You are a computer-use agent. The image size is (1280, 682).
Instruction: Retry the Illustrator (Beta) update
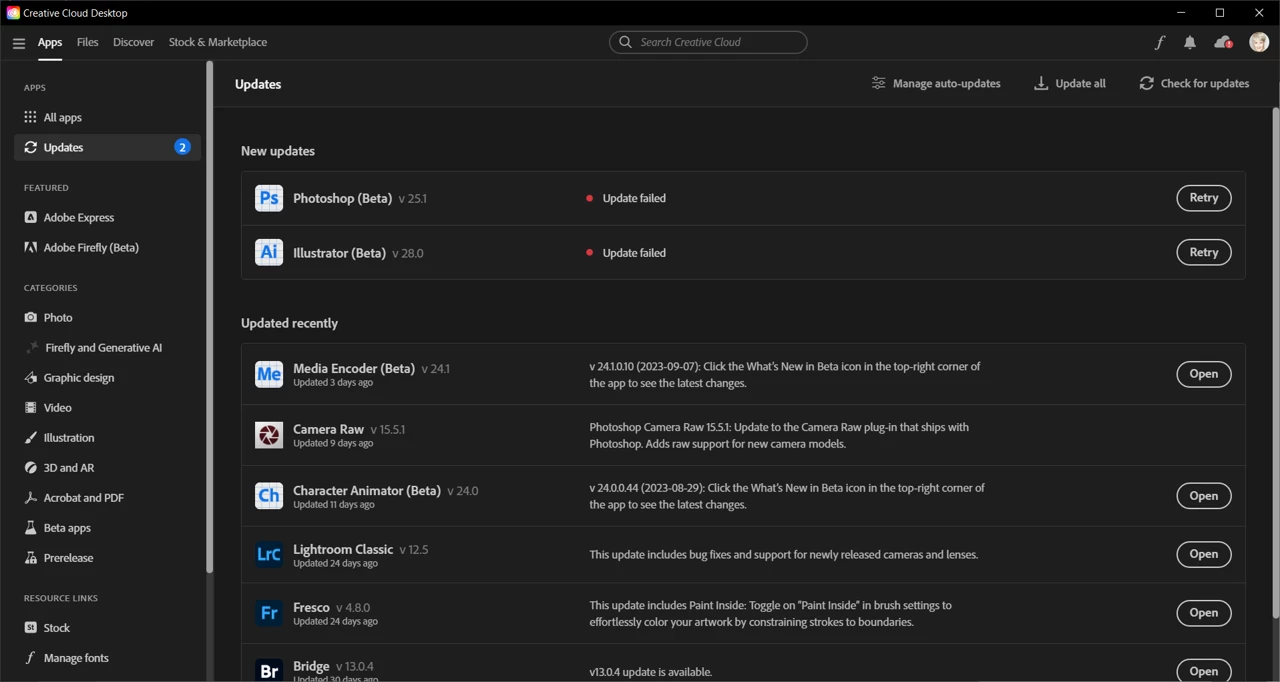1204,252
